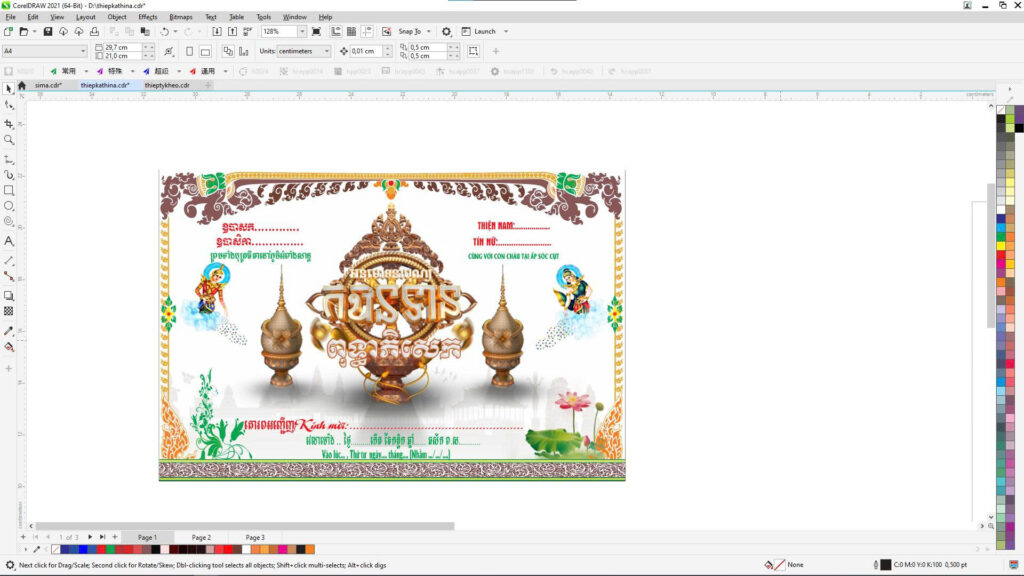This screenshot has width=1024, height=576.
Task: Select the Freehand curve tool
Action: 8,159
